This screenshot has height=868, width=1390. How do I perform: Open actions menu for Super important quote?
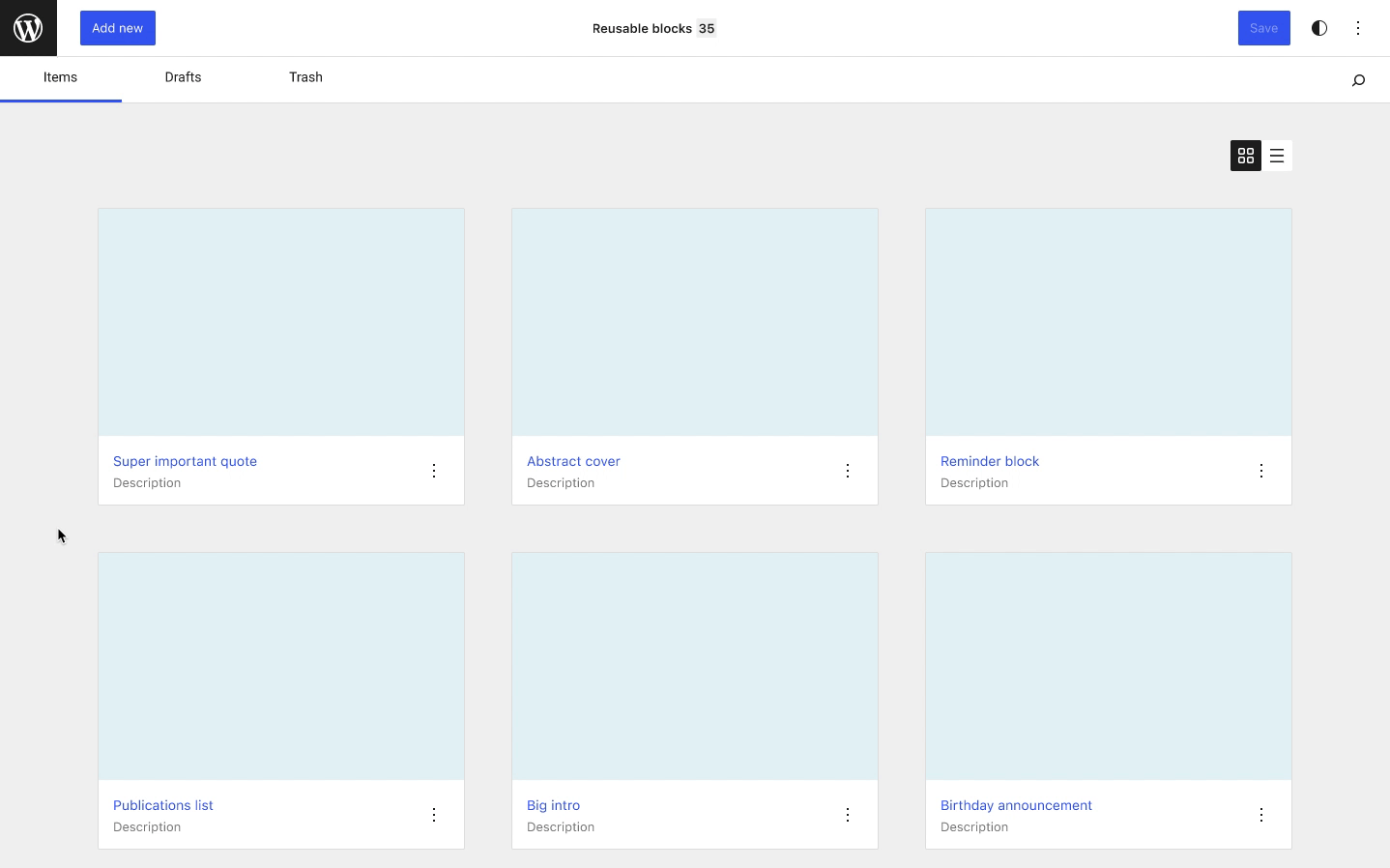tap(434, 471)
